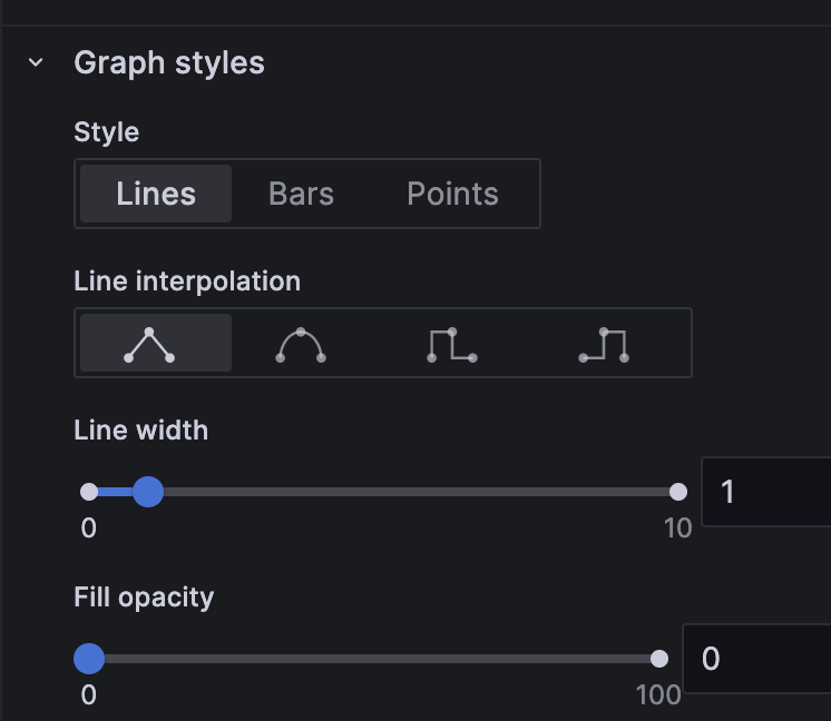The width and height of the screenshot is (832, 722).
Task: Collapse the Graph styles section chevron
Action: (x=36, y=63)
